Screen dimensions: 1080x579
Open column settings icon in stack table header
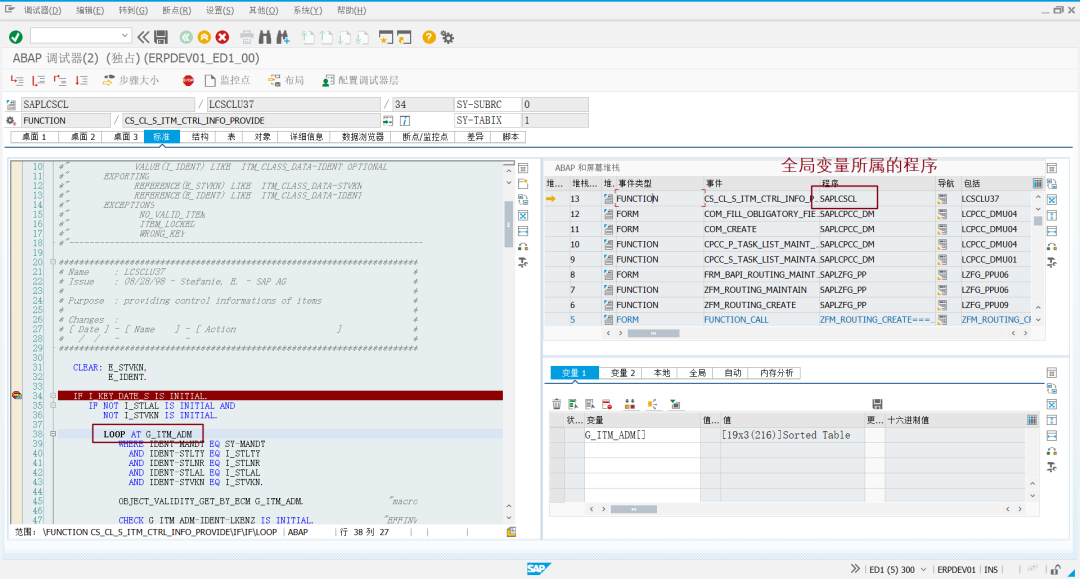[1037, 183]
